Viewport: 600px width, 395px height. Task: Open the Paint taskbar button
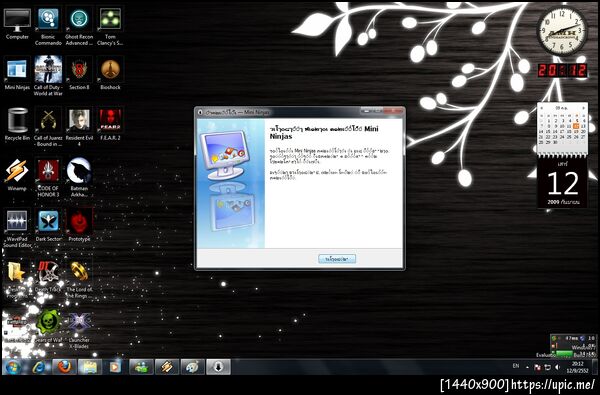(192, 367)
